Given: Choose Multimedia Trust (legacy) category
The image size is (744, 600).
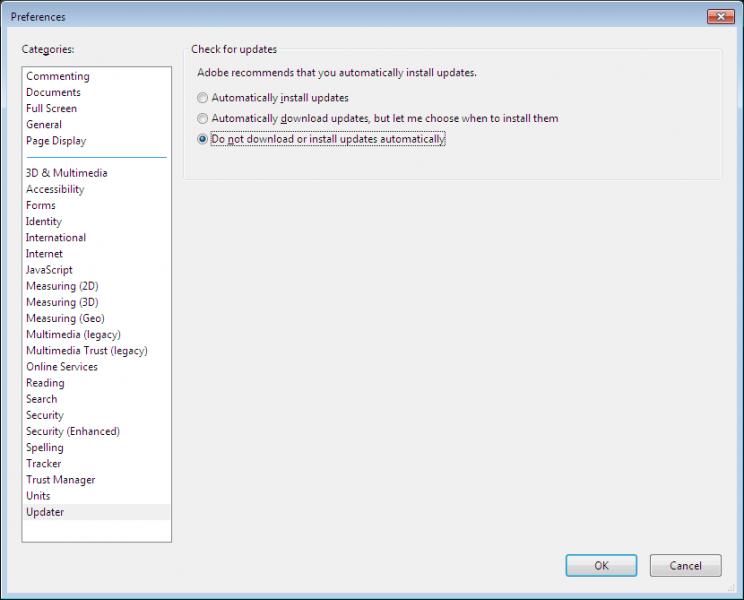Looking at the screenshot, I should 86,351.
